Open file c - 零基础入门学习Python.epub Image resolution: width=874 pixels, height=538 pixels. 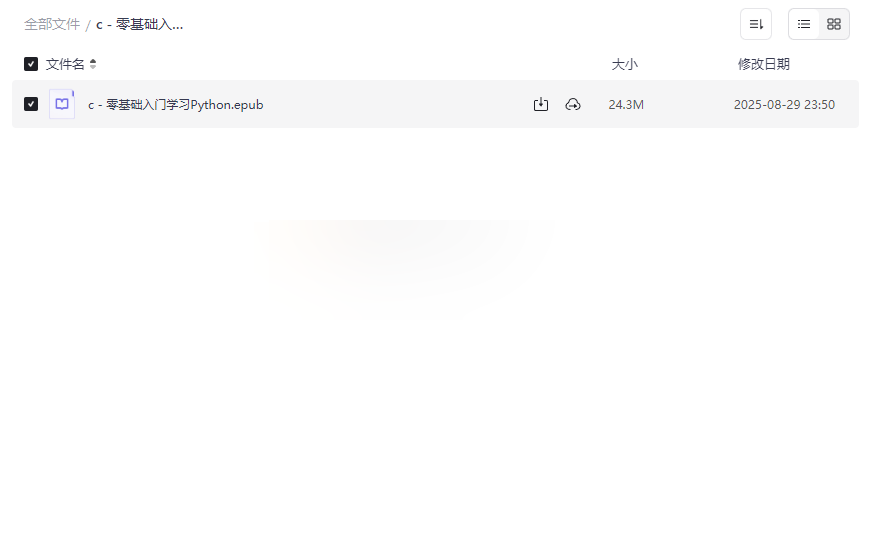click(176, 105)
